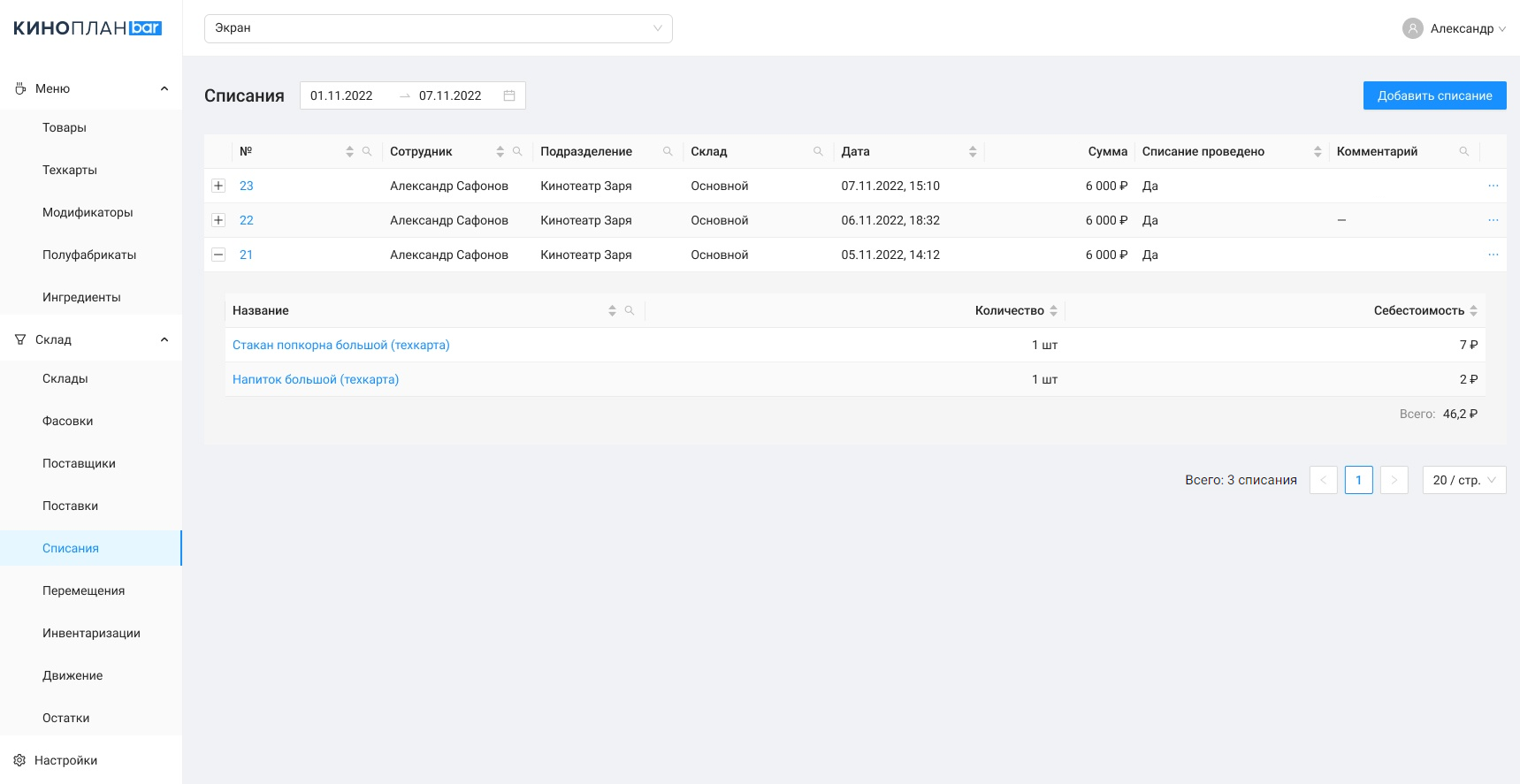Select page 1 in pagination

tap(1359, 480)
